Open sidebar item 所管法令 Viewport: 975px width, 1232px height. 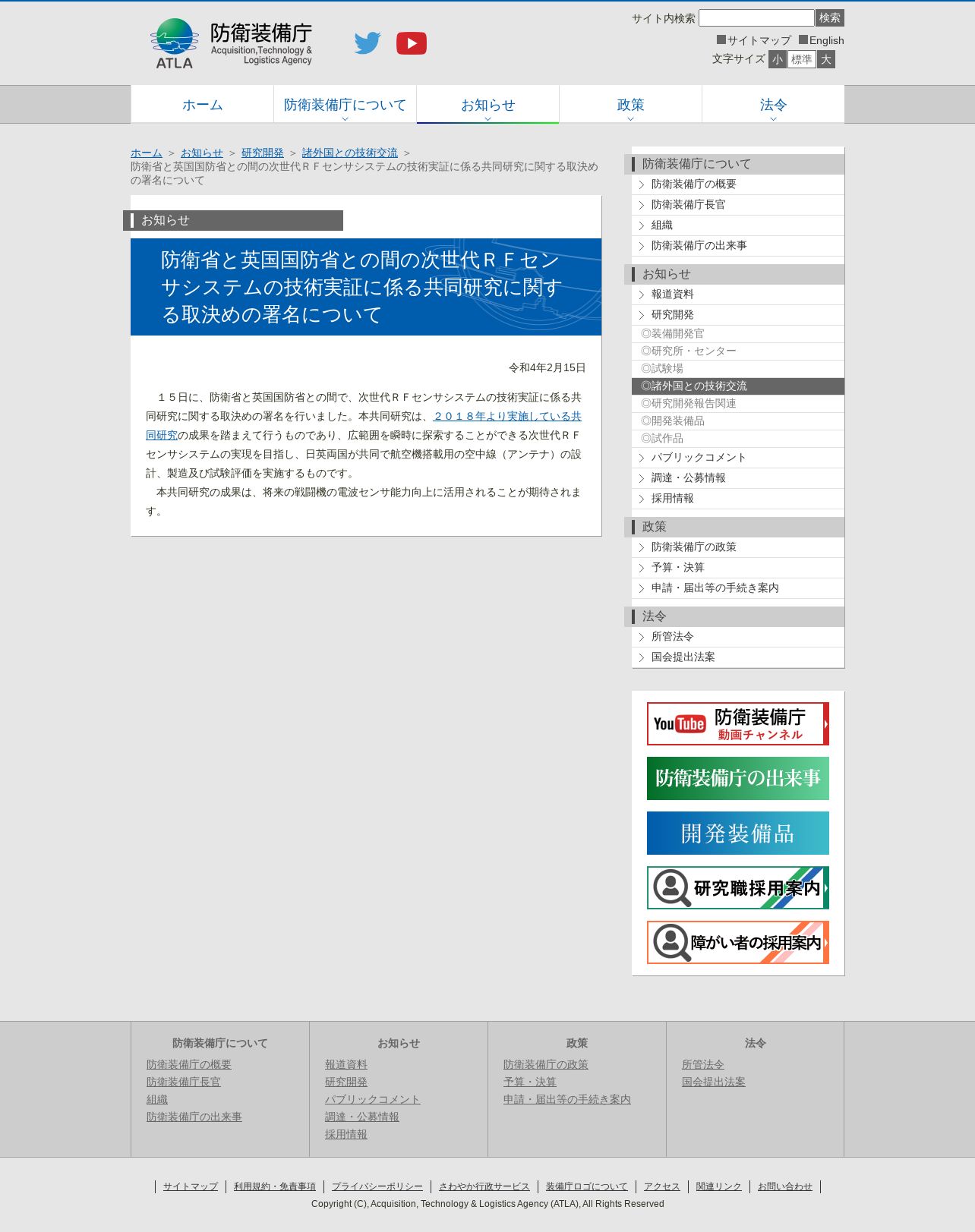738,637
